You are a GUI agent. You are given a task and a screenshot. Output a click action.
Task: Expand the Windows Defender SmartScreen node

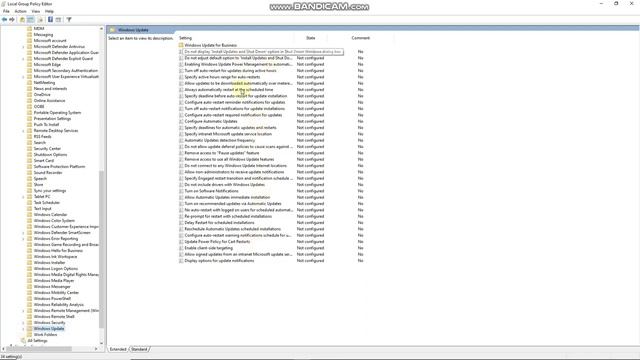23,233
